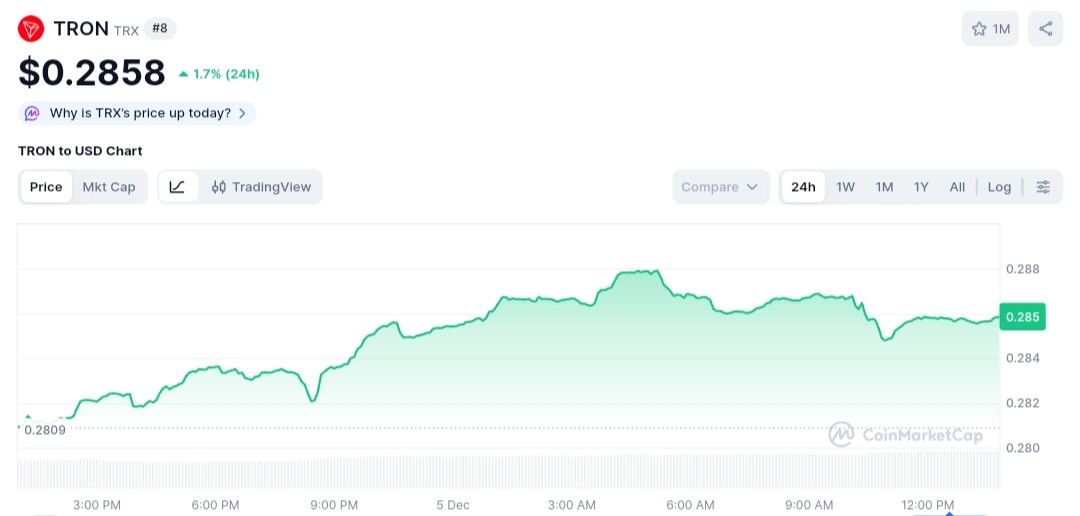Screen dimensions: 1080x516
Task: Click the red TRON logo icon
Action: (x=31, y=29)
